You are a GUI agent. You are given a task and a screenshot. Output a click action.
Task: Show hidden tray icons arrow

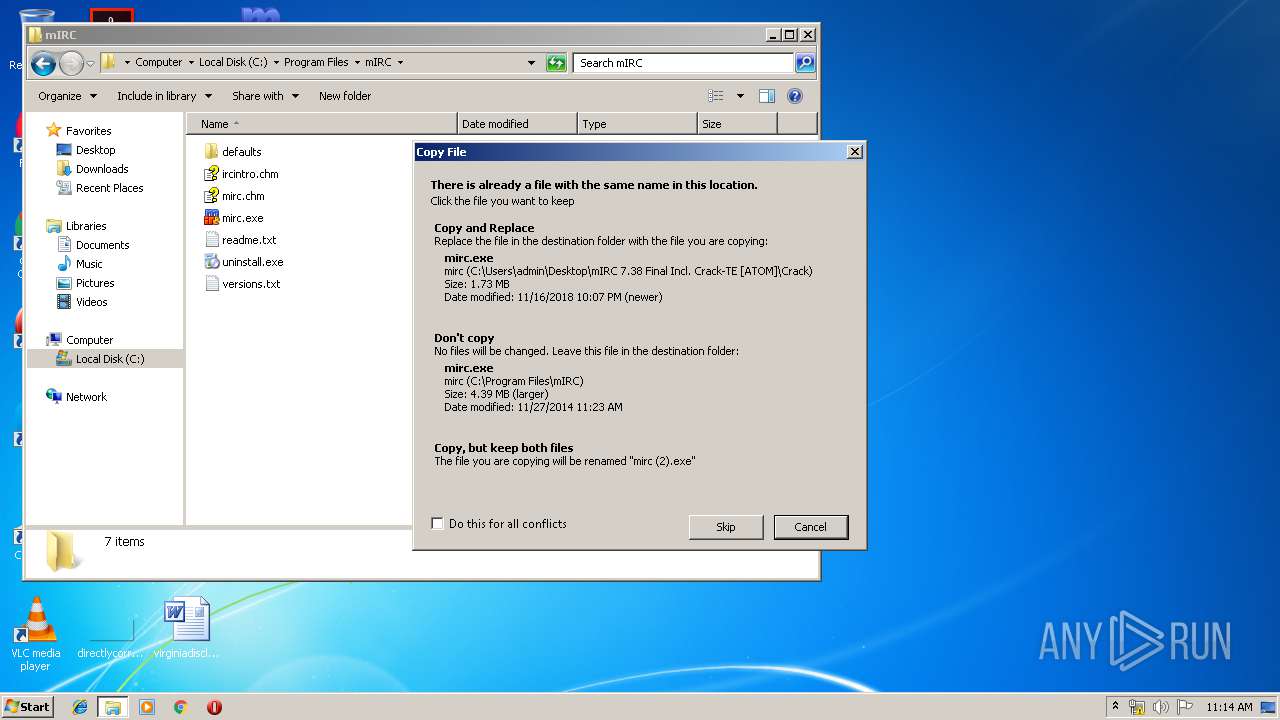(1115, 707)
